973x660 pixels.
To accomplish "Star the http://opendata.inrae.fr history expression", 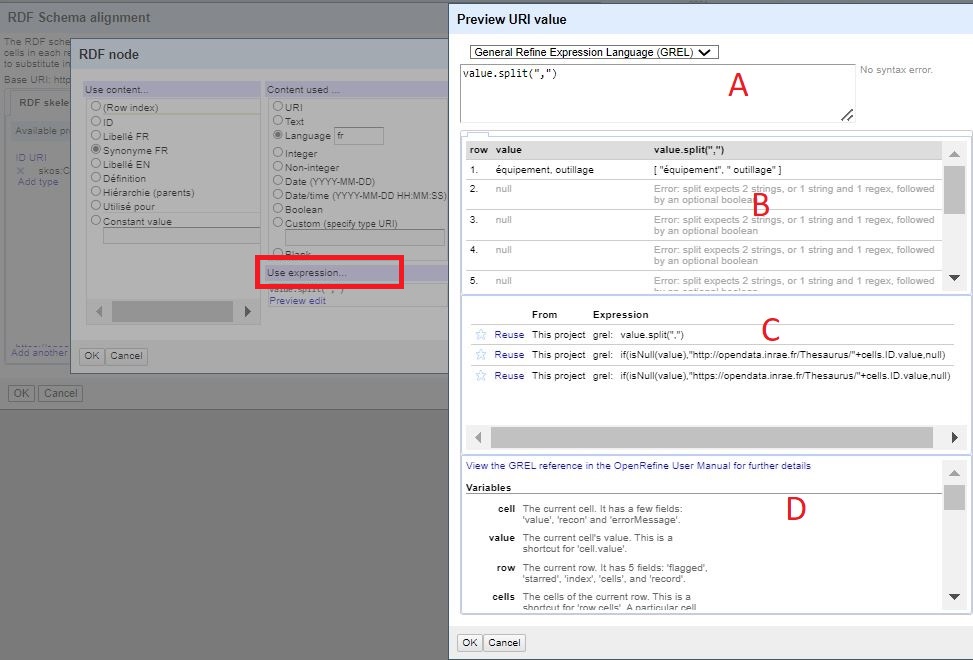I will pyautogui.click(x=480, y=355).
